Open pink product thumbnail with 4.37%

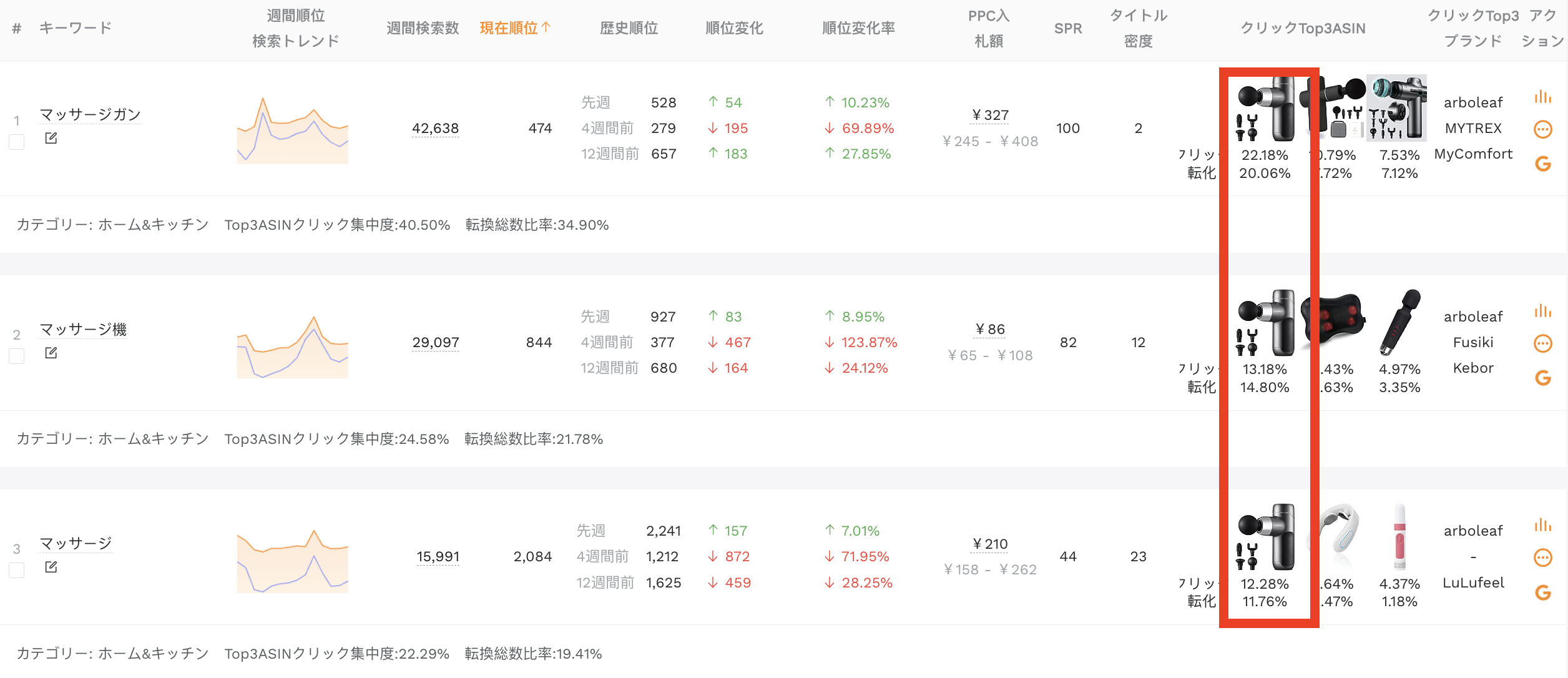tap(1399, 537)
